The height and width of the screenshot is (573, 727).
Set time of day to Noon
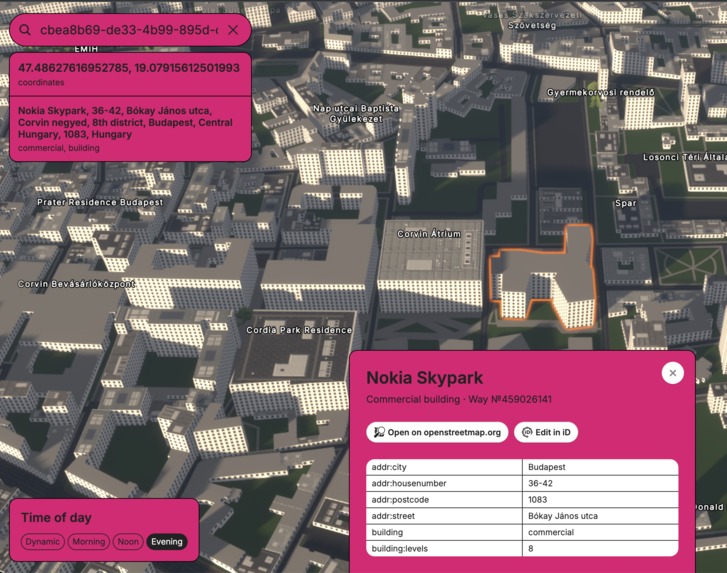128,541
